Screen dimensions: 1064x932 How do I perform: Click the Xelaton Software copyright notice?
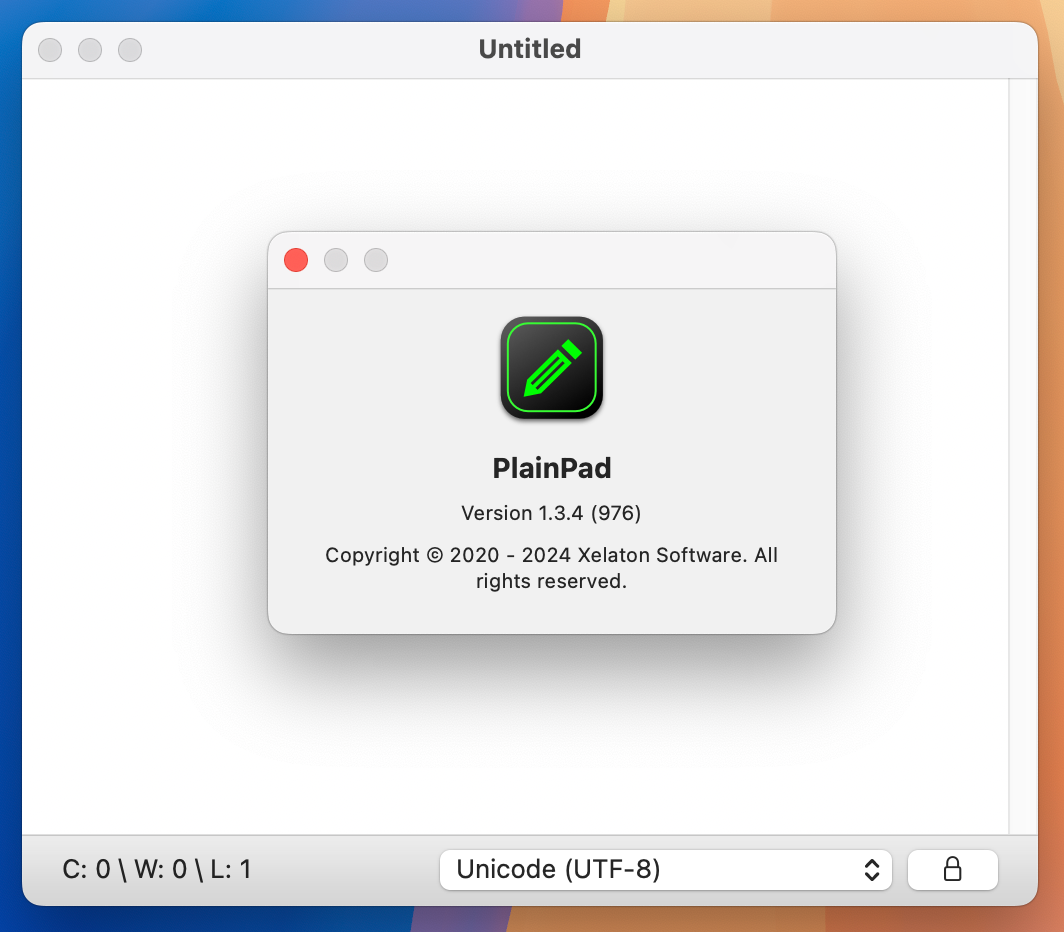pos(551,568)
